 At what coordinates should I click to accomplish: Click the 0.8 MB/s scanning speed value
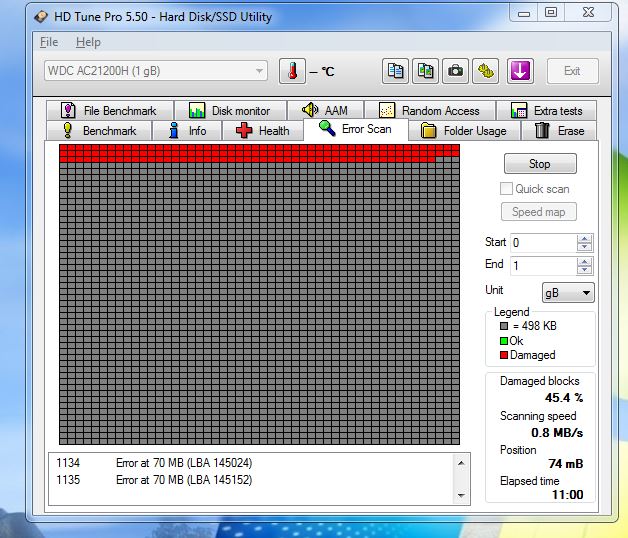(x=557, y=433)
